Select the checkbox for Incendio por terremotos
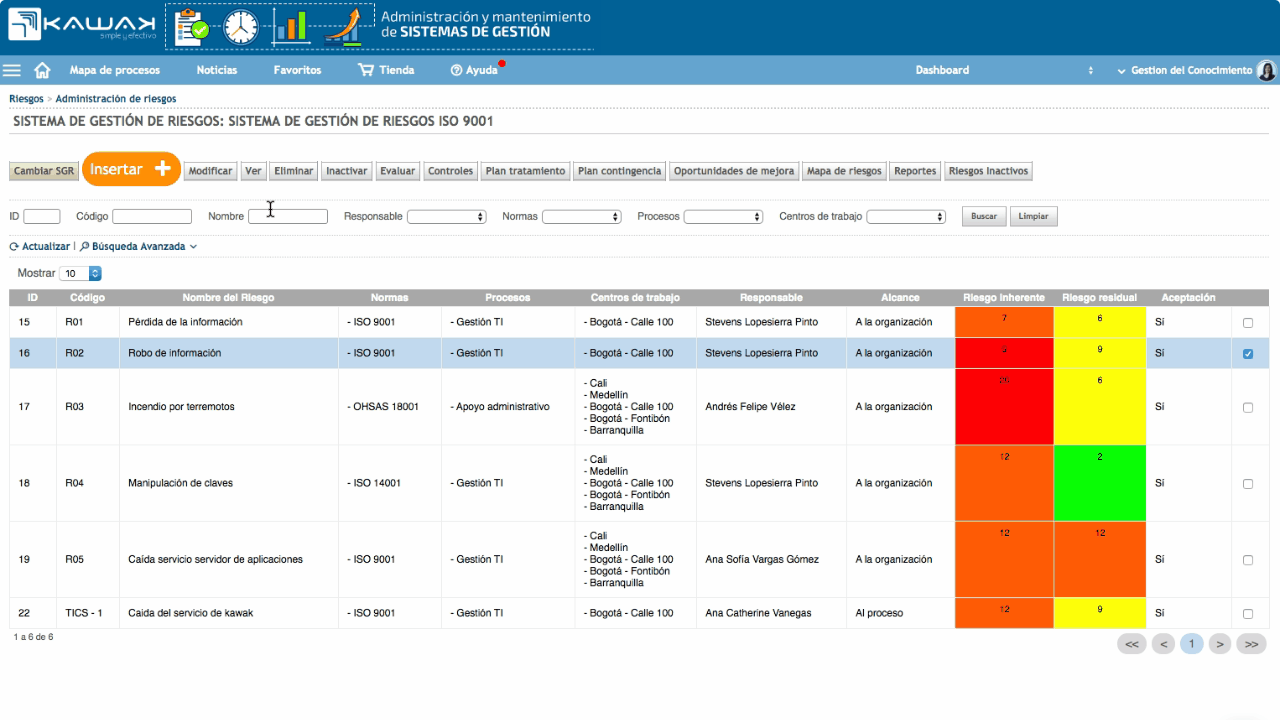 click(x=1250, y=406)
